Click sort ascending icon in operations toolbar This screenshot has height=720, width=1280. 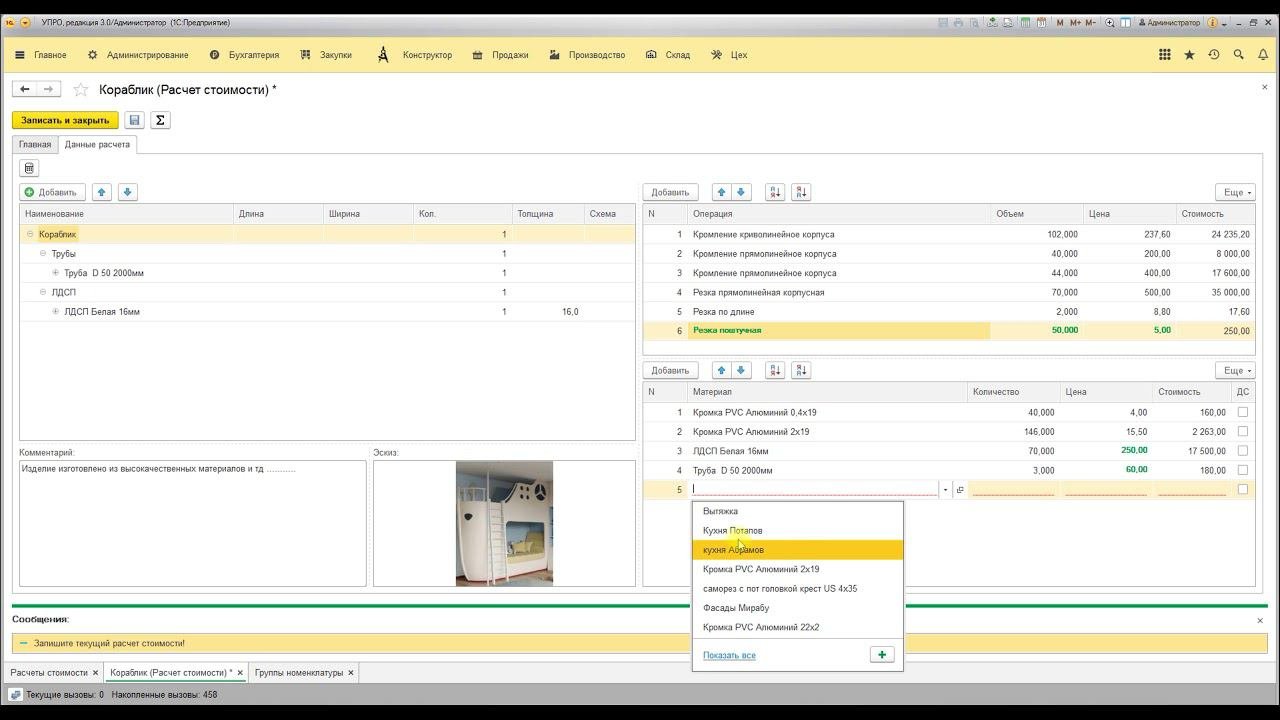click(x=775, y=192)
